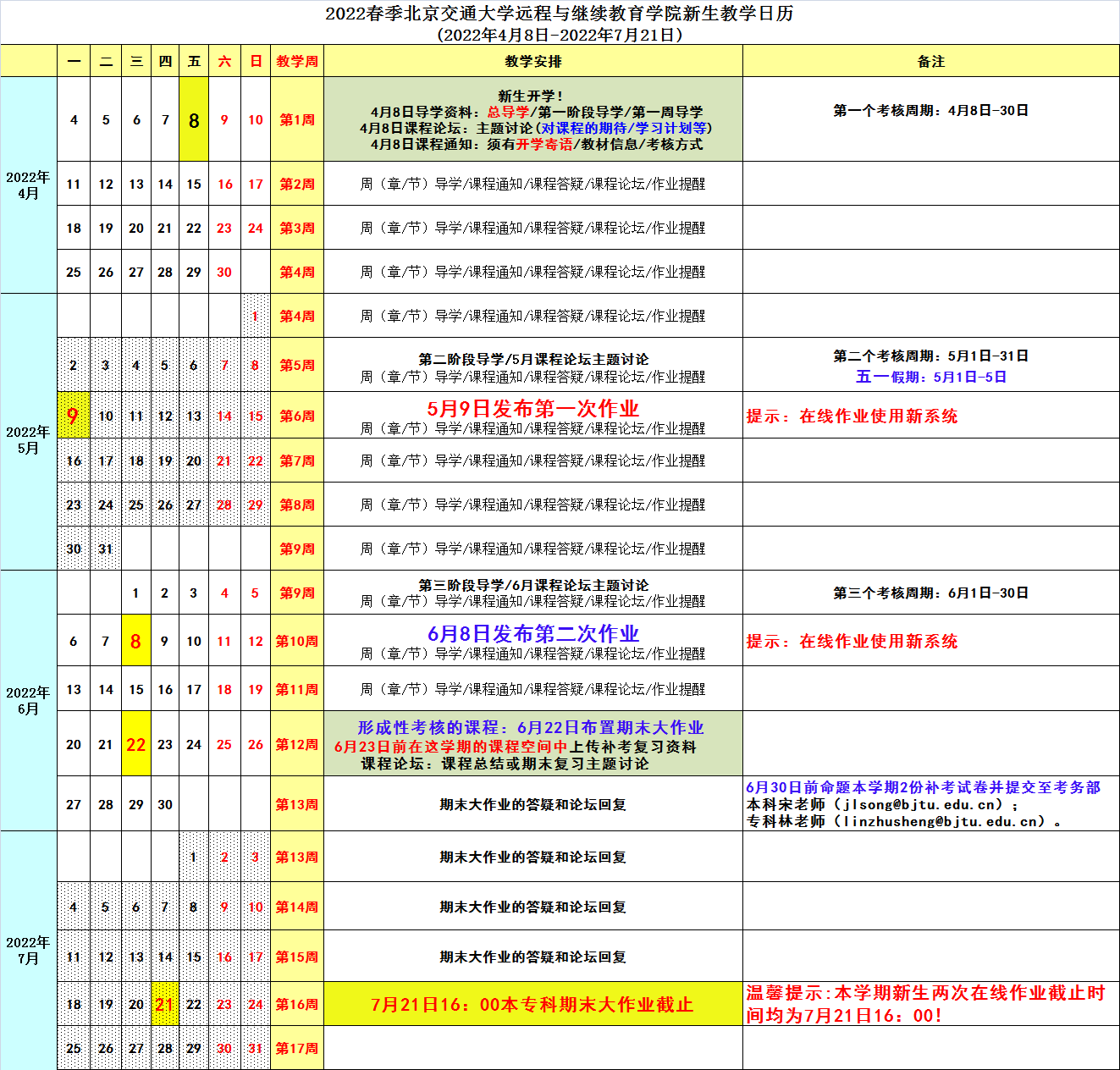Image resolution: width=1120 pixels, height=1070 pixels.
Task: Click '第三个考核周期：6月1日-30日' note
Action: coord(931,593)
